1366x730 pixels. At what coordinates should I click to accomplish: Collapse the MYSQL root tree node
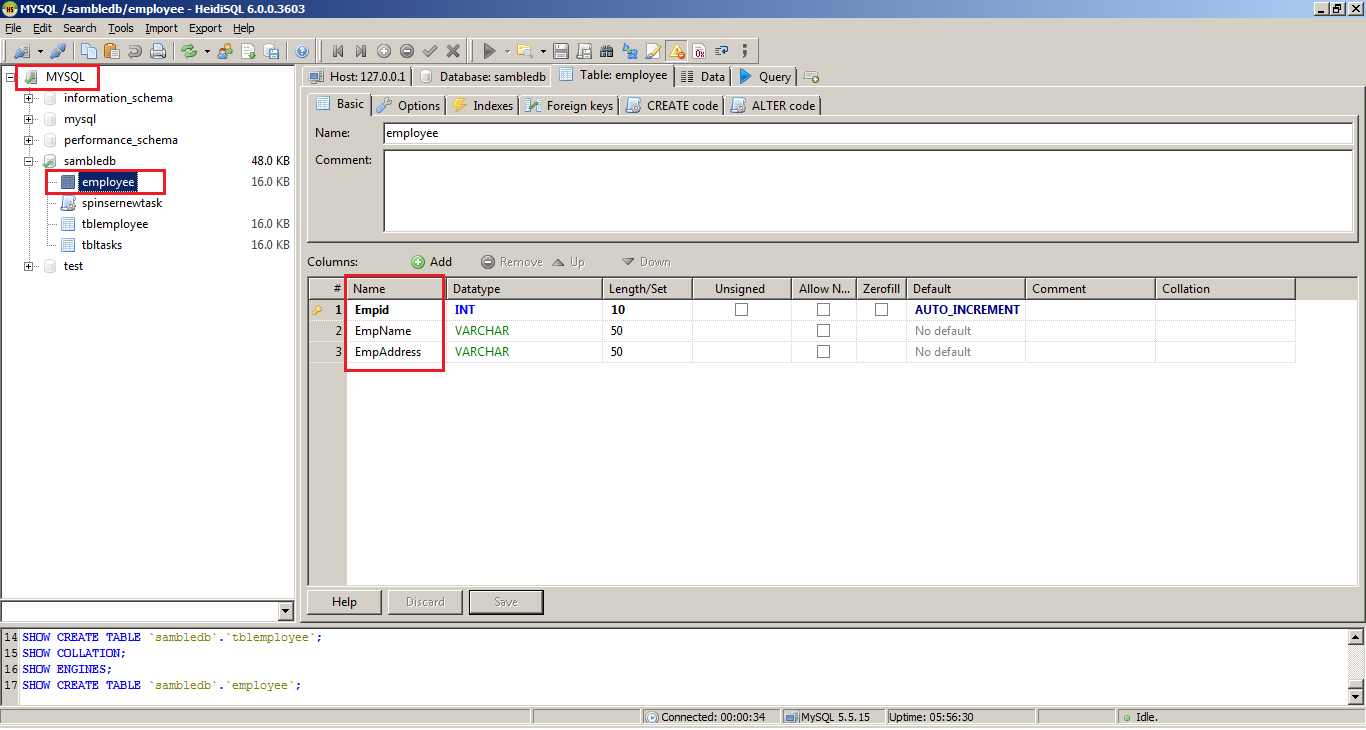(x=11, y=77)
